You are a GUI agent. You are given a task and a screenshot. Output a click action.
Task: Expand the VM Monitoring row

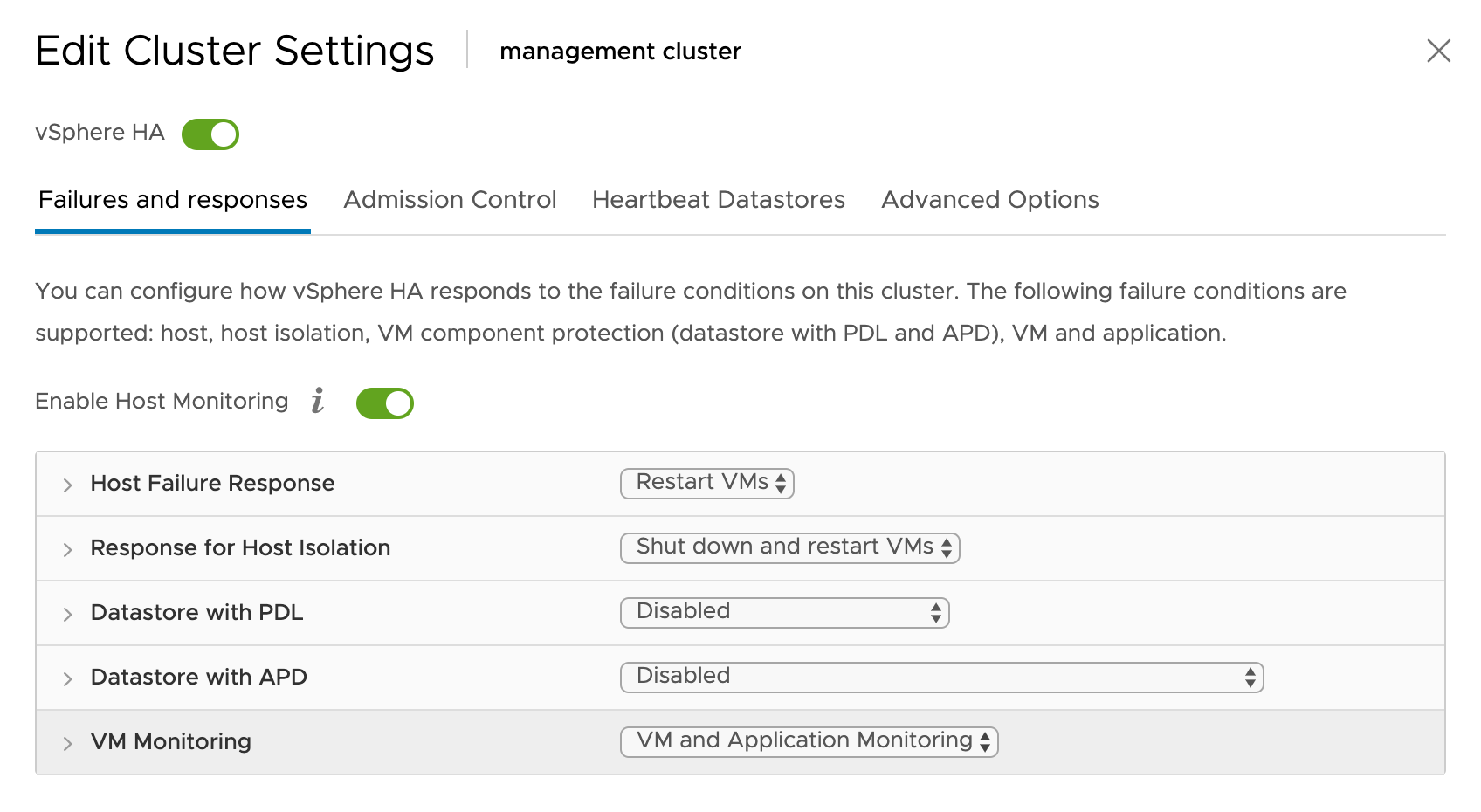point(66,741)
